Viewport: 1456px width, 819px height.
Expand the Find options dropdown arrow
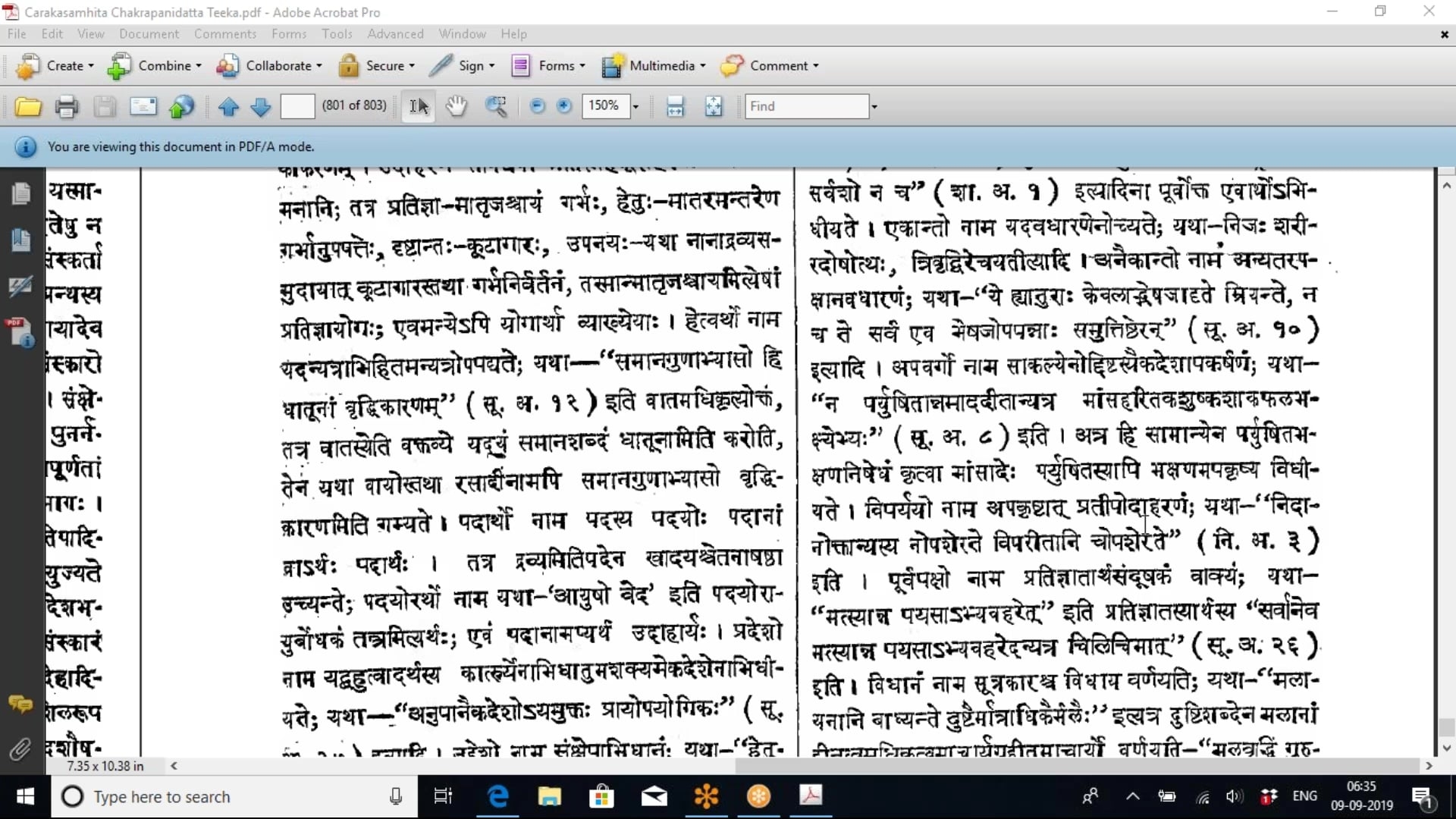pyautogui.click(x=874, y=106)
